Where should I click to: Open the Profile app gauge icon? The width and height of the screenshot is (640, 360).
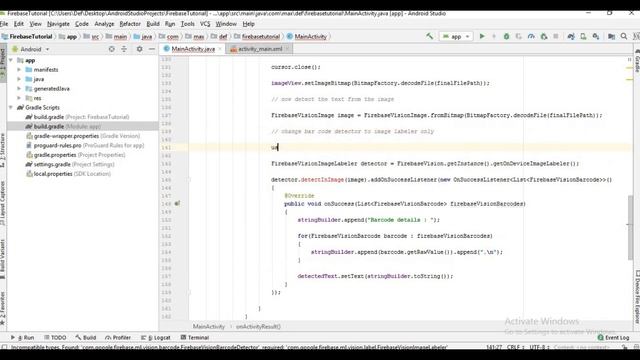point(531,36)
